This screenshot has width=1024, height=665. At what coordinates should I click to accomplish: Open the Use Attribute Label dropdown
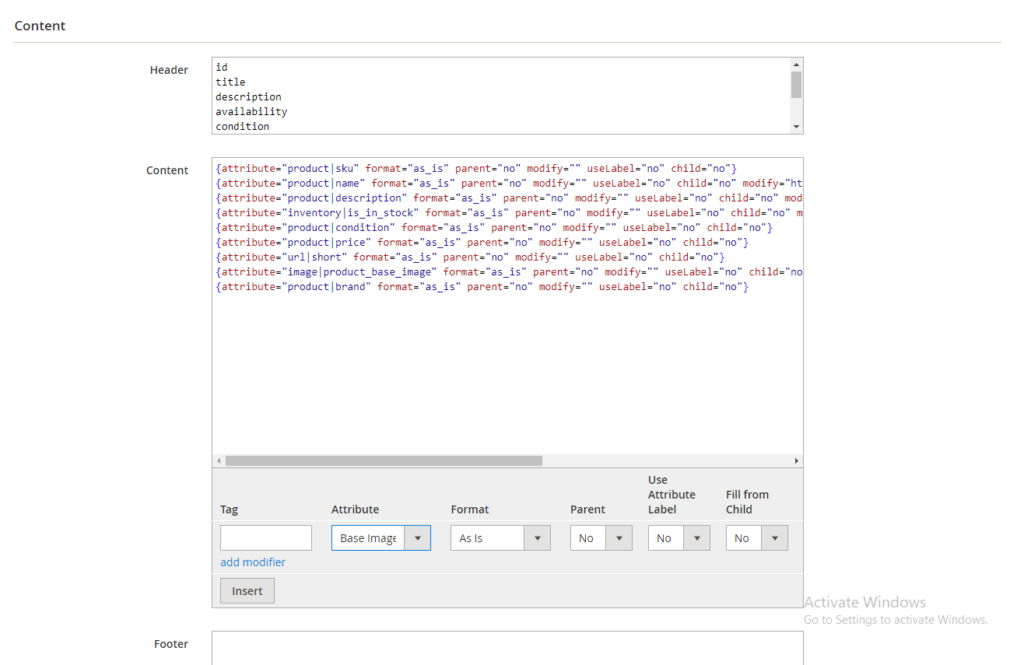coord(679,538)
